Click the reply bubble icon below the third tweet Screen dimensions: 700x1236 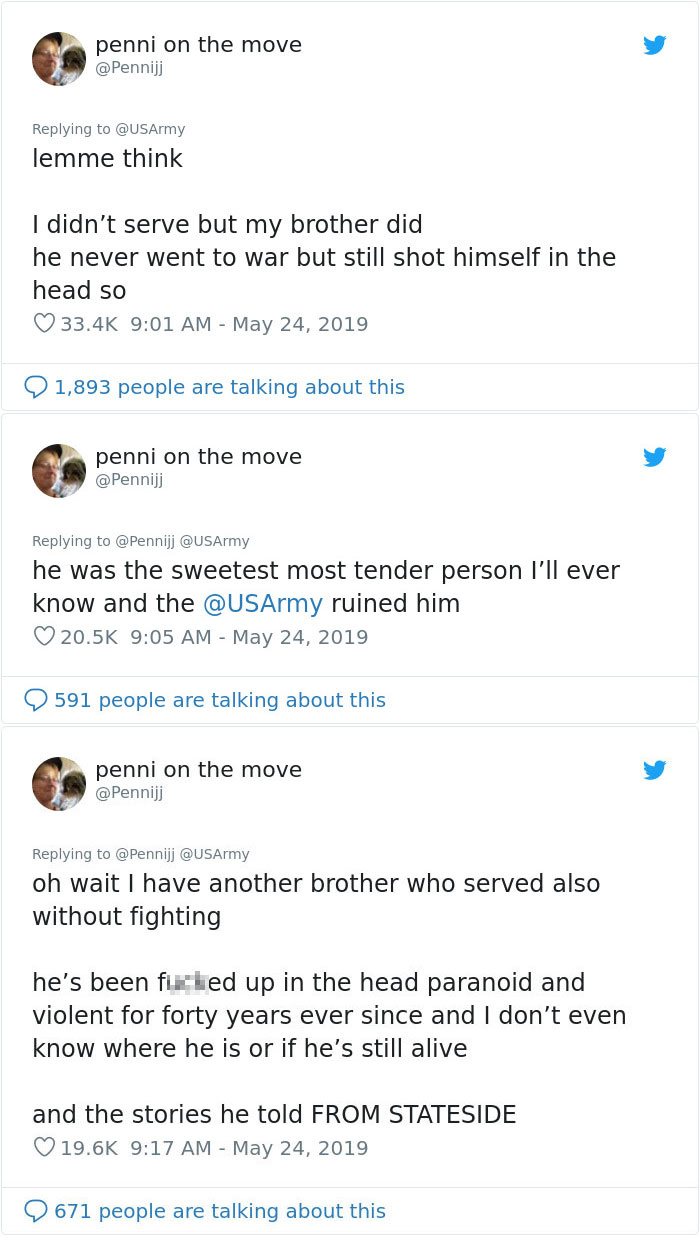(36, 1210)
